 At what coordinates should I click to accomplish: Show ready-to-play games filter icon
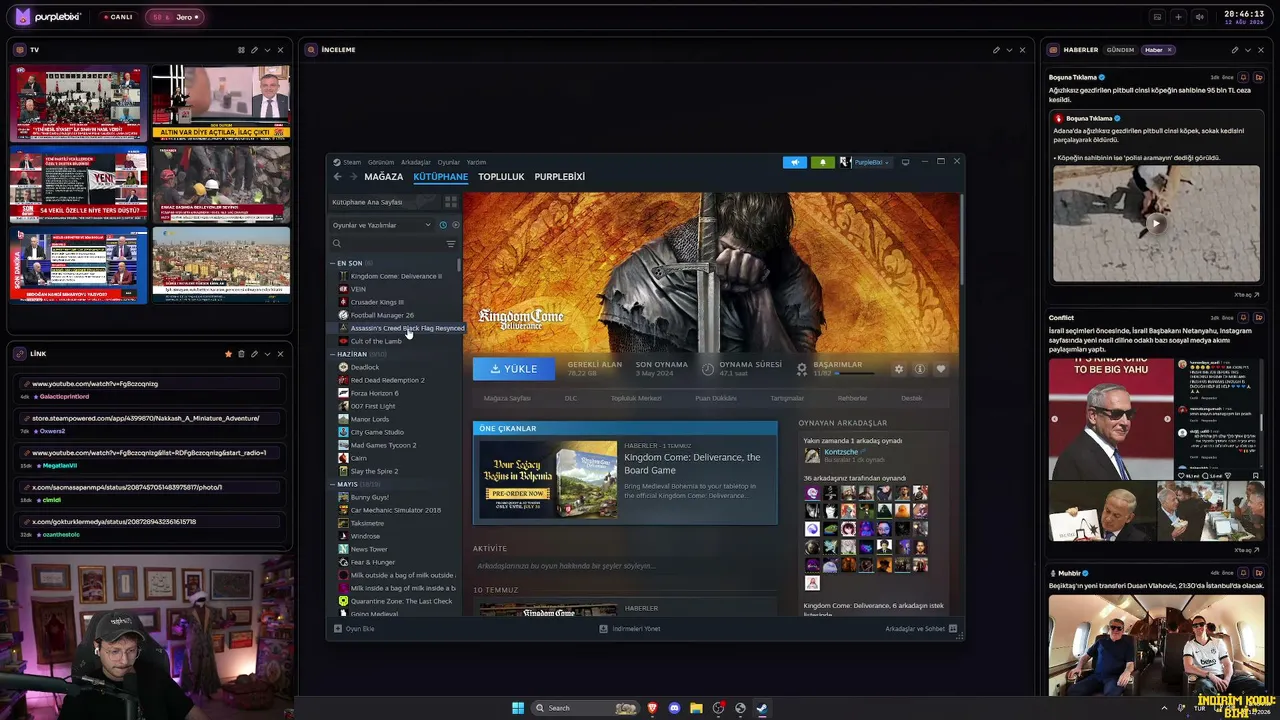(455, 225)
